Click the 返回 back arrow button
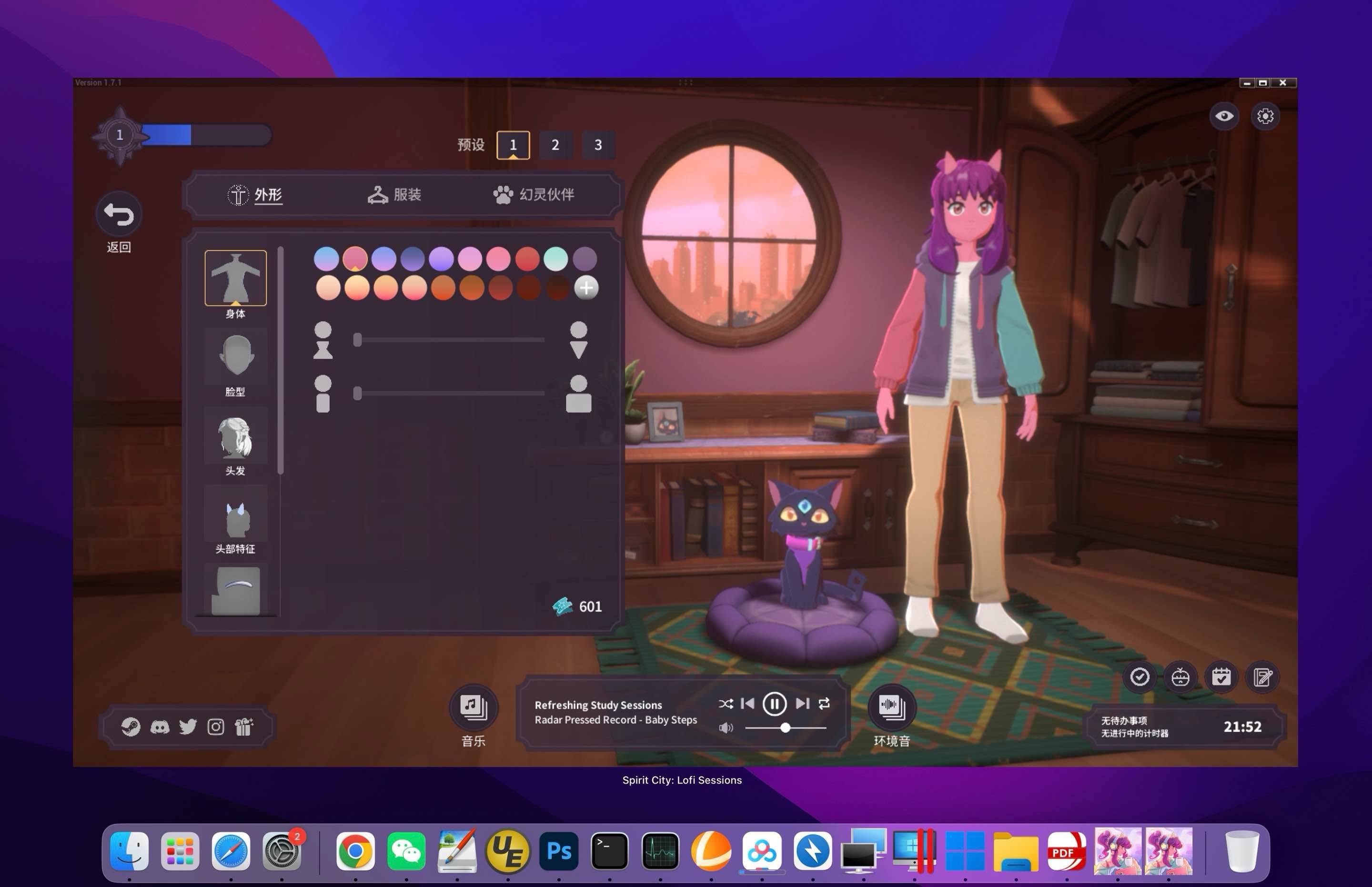 click(119, 214)
